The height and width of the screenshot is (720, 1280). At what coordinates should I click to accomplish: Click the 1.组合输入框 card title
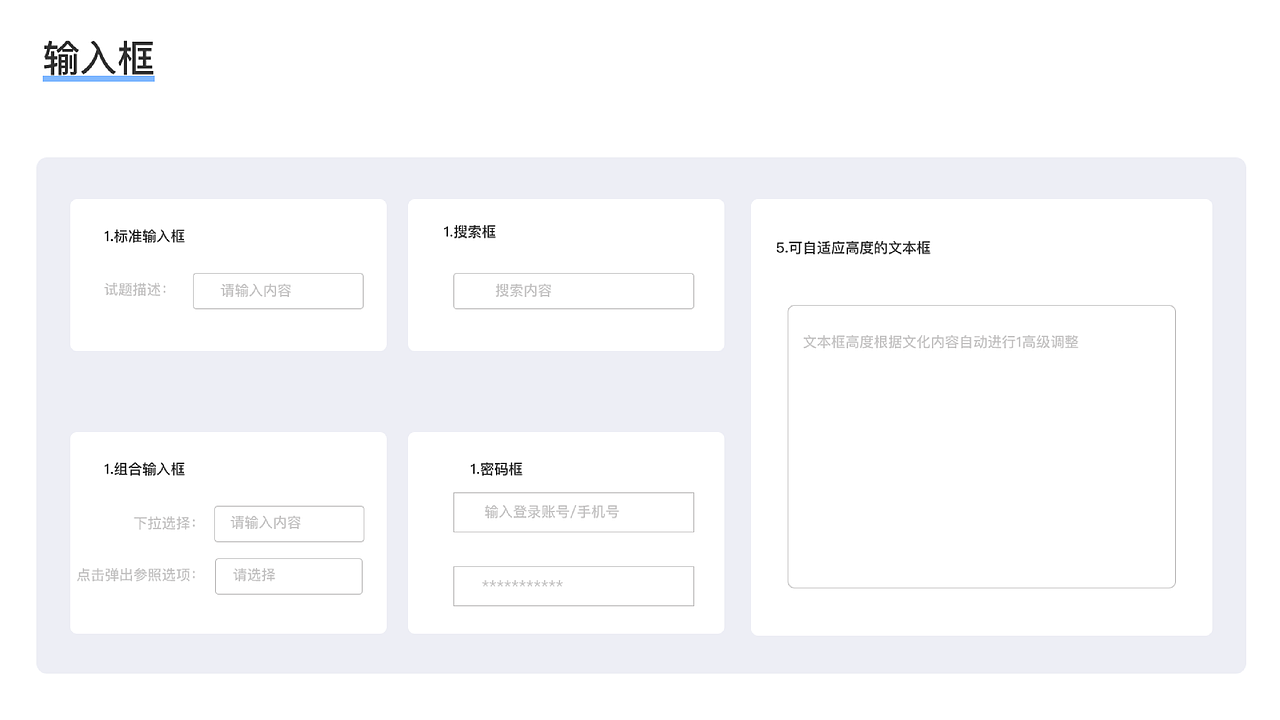click(x=144, y=469)
